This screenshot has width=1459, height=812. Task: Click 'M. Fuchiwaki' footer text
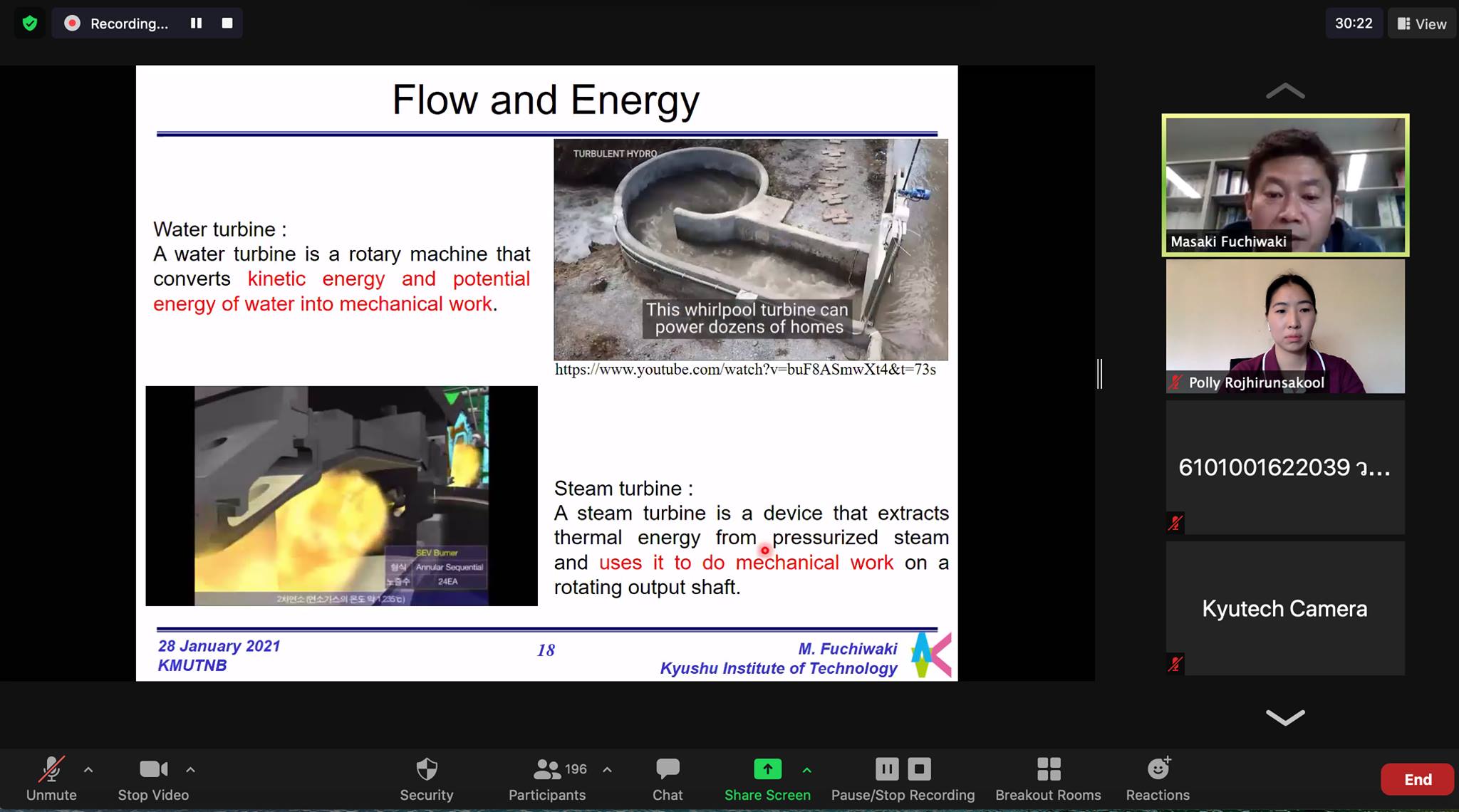click(x=848, y=649)
